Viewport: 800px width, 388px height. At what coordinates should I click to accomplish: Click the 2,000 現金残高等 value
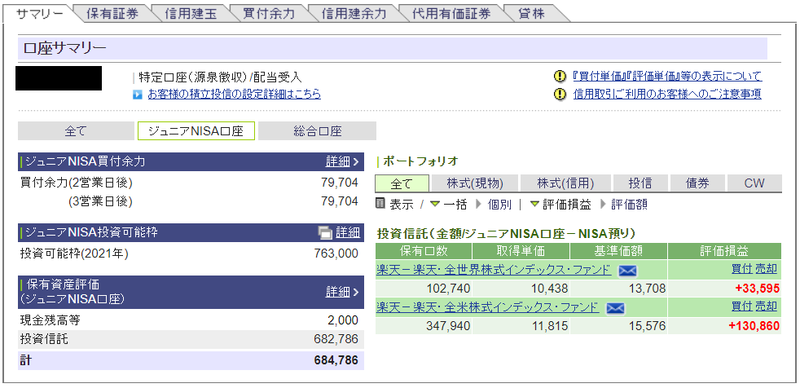343,321
